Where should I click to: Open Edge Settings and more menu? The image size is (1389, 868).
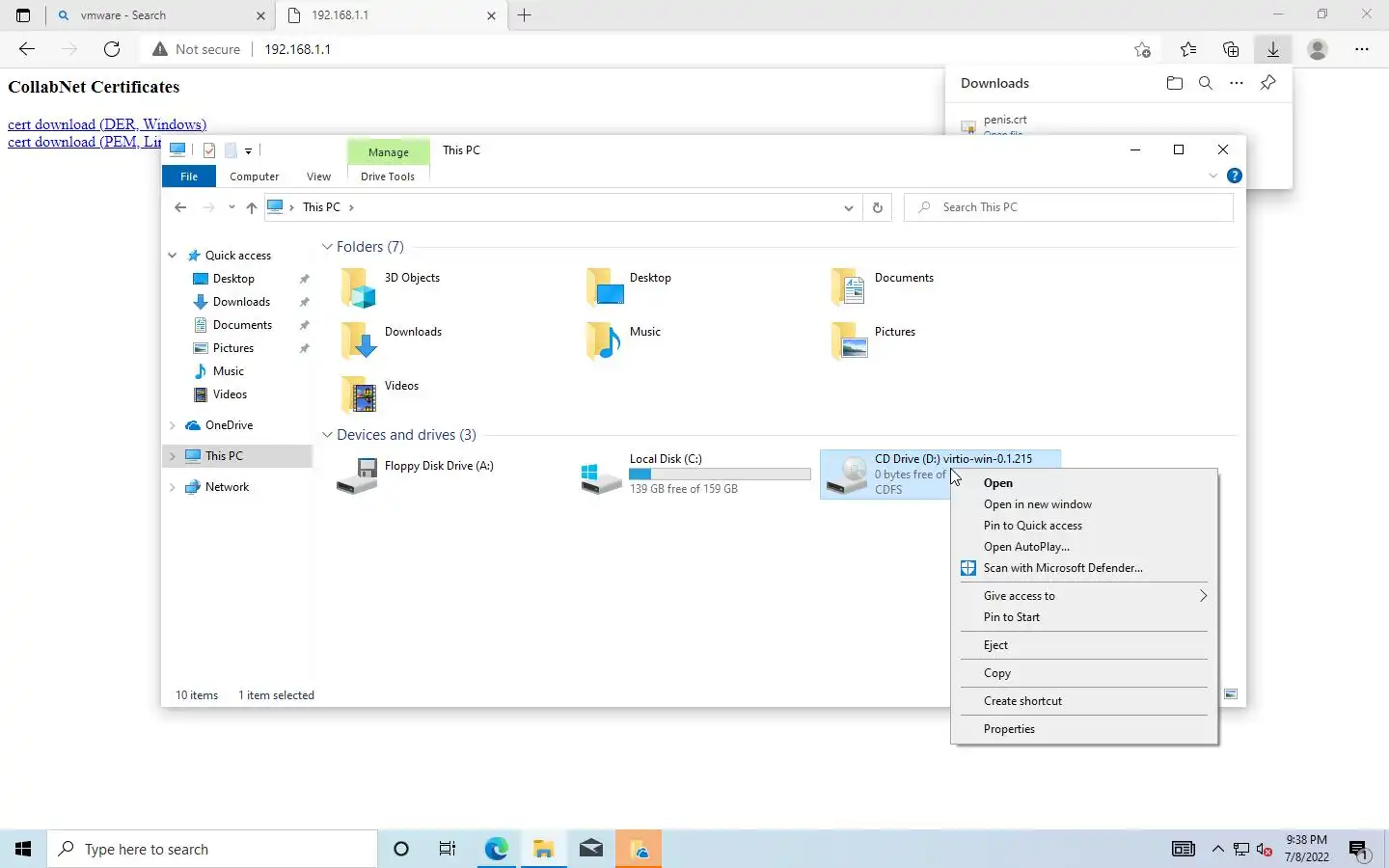tap(1362, 49)
